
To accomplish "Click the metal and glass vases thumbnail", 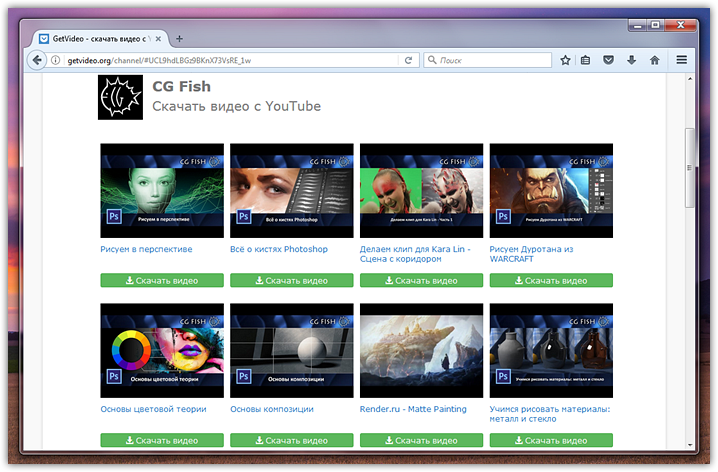I will [x=551, y=350].
